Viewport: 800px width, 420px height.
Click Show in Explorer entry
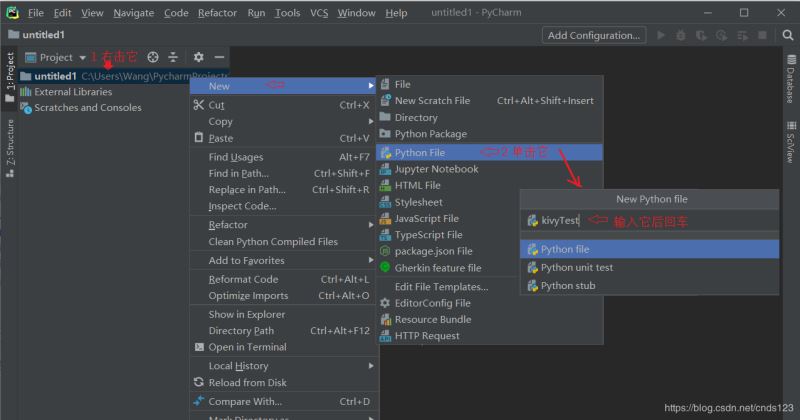pyautogui.click(x=283, y=314)
